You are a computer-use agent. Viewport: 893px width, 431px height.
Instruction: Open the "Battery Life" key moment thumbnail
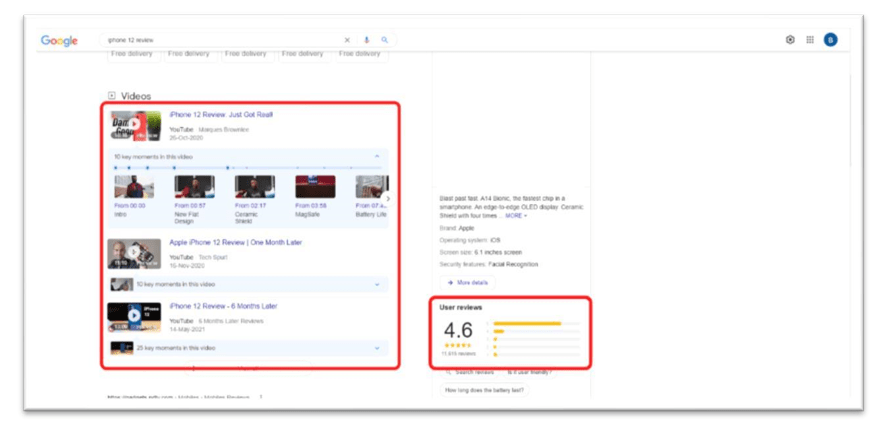pyautogui.click(x=372, y=187)
